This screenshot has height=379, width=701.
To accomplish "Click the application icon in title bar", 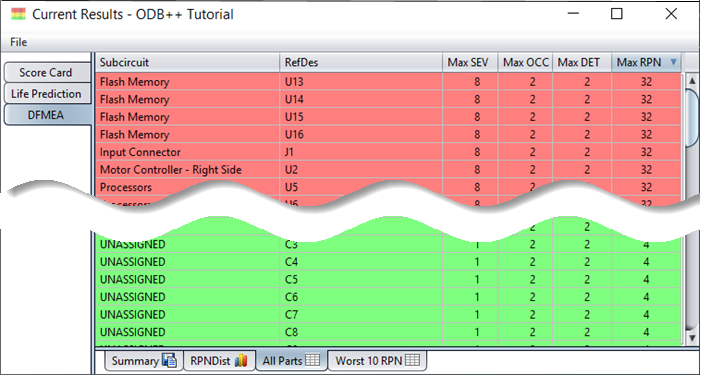I will click(x=18, y=14).
